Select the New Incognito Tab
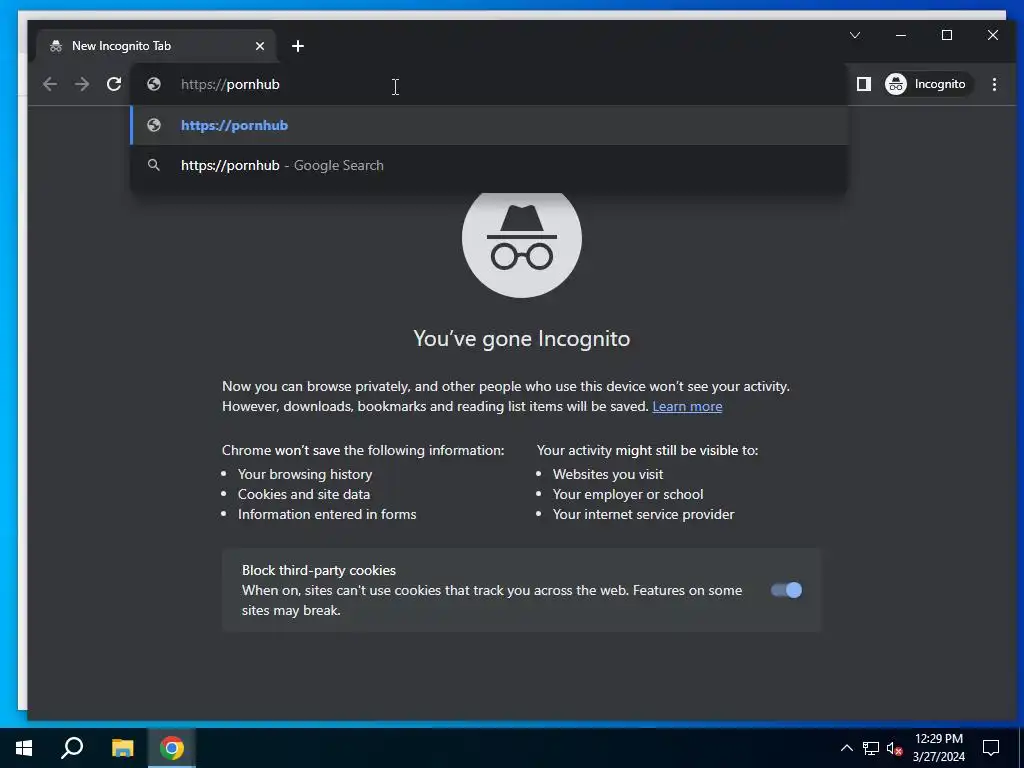The image size is (1024, 768). (157, 46)
